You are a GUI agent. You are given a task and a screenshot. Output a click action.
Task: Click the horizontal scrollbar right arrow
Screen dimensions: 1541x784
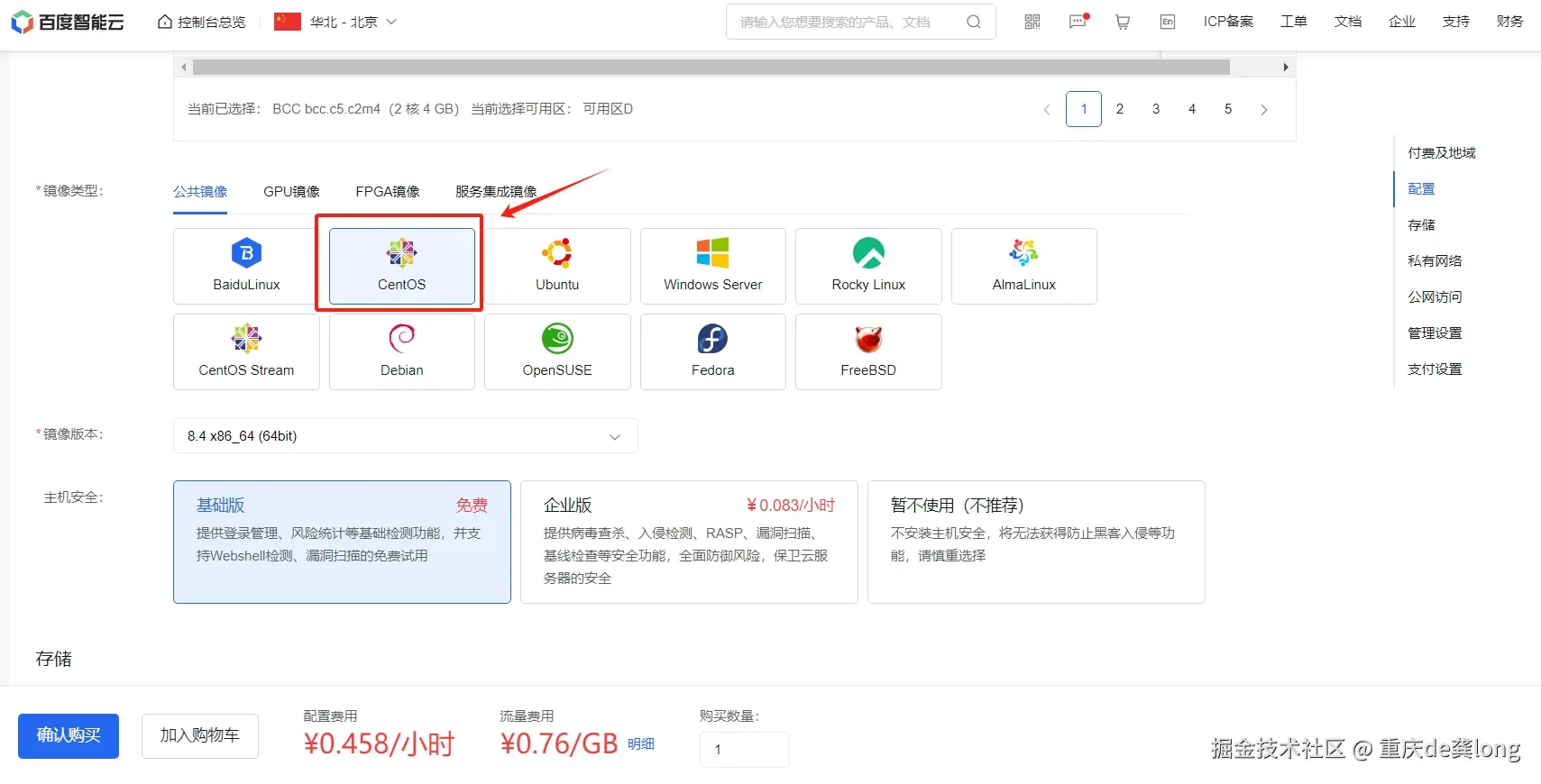click(x=1286, y=67)
